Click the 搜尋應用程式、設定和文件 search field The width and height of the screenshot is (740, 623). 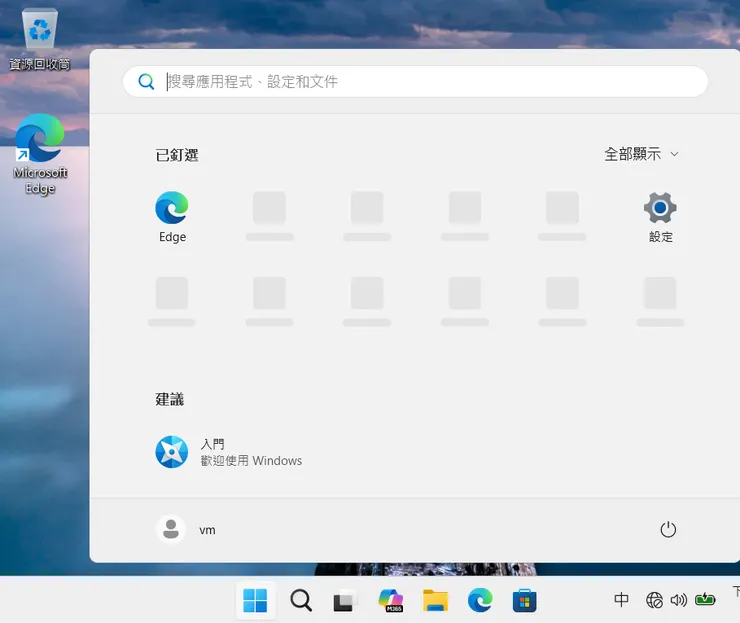415,82
